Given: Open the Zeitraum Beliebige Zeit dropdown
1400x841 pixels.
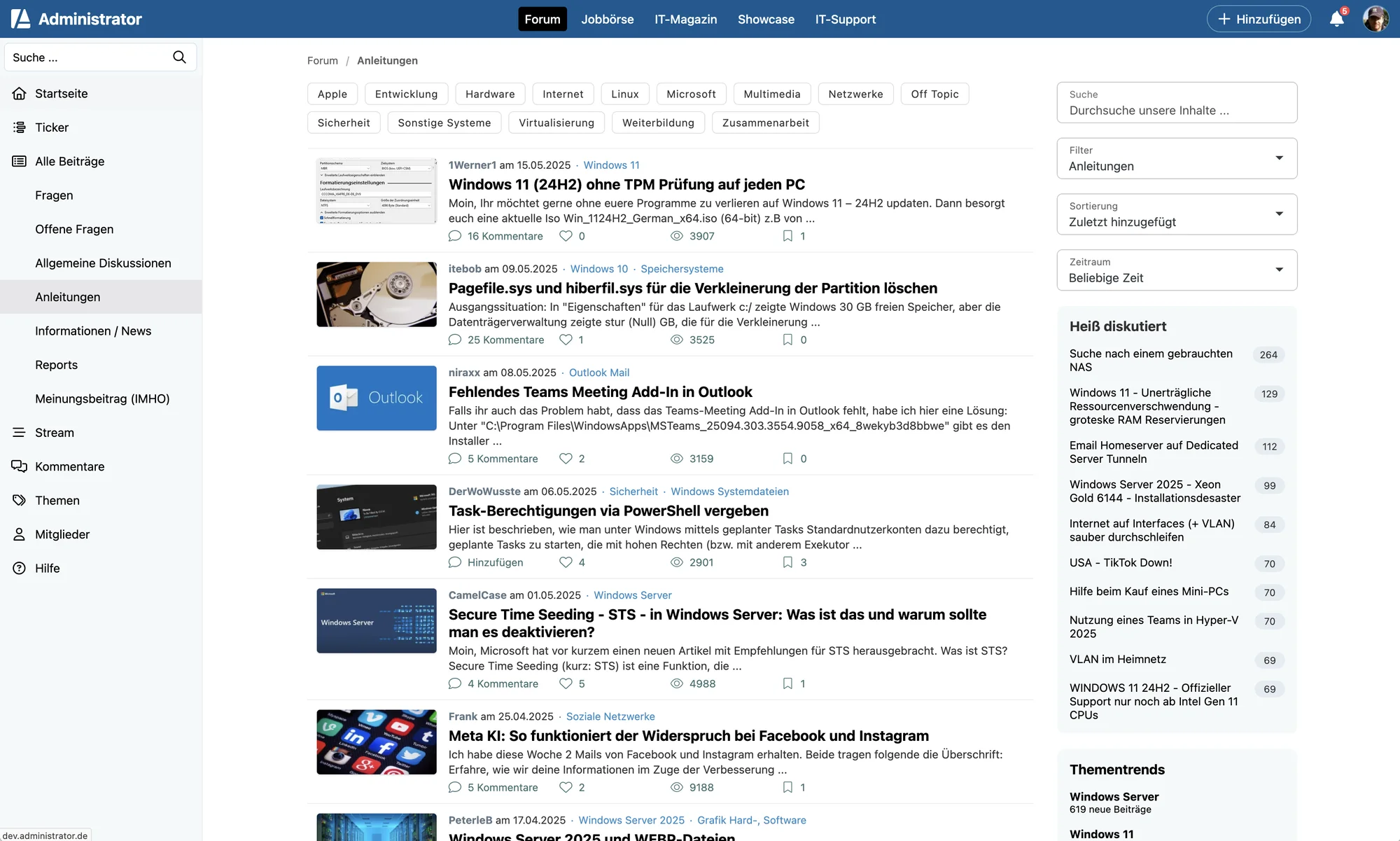Looking at the screenshot, I should pyautogui.click(x=1177, y=270).
